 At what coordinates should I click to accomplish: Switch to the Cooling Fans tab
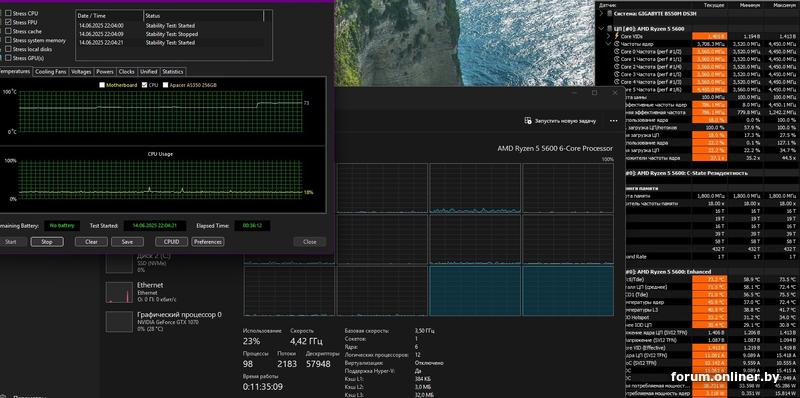pos(51,72)
